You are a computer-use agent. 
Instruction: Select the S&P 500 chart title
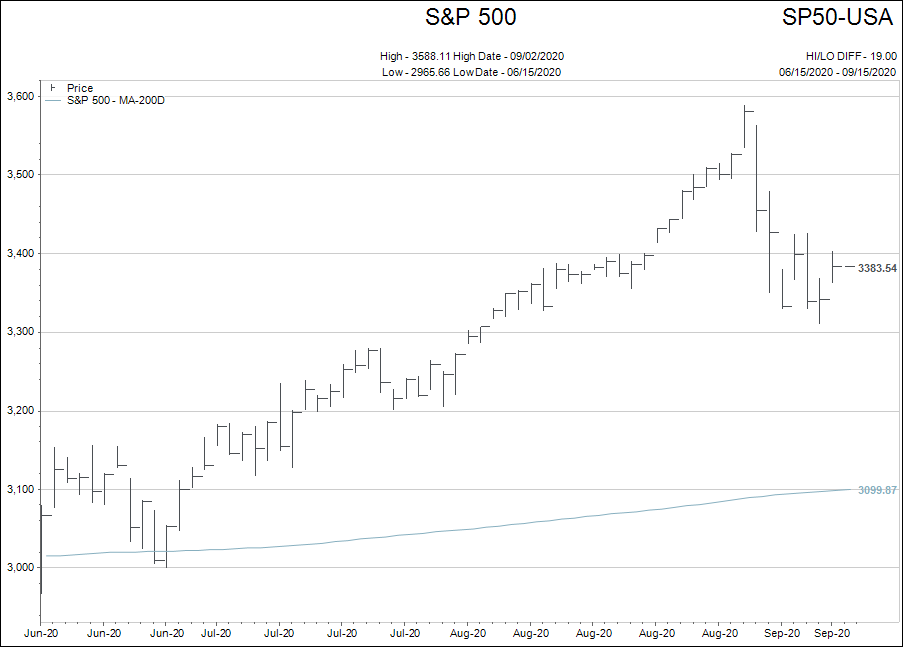click(471, 17)
